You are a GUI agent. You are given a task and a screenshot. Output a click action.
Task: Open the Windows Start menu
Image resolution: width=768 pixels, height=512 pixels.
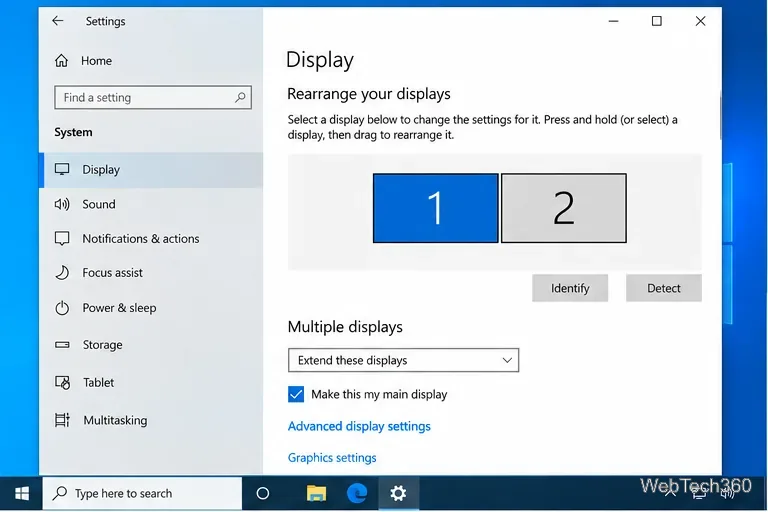tap(22, 493)
